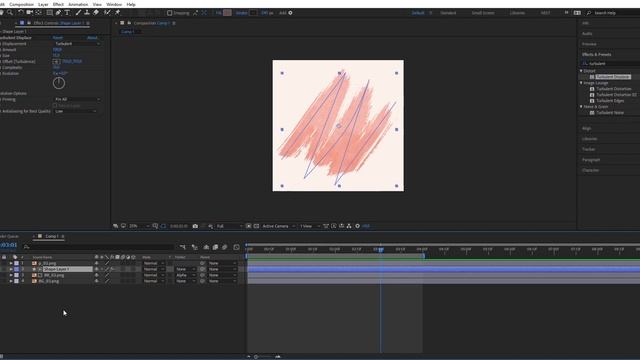Click the Draft 3D icon in timeline

click(x=195, y=247)
